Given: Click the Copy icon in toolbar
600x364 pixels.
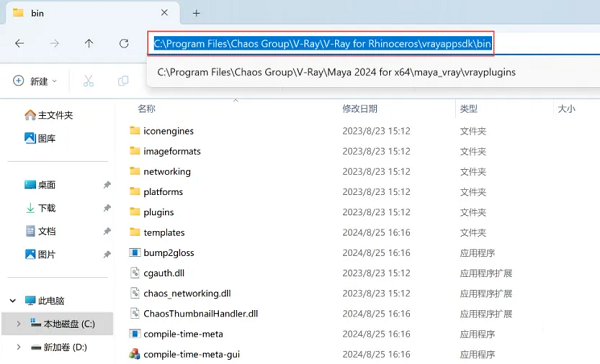Looking at the screenshot, I should [123, 81].
